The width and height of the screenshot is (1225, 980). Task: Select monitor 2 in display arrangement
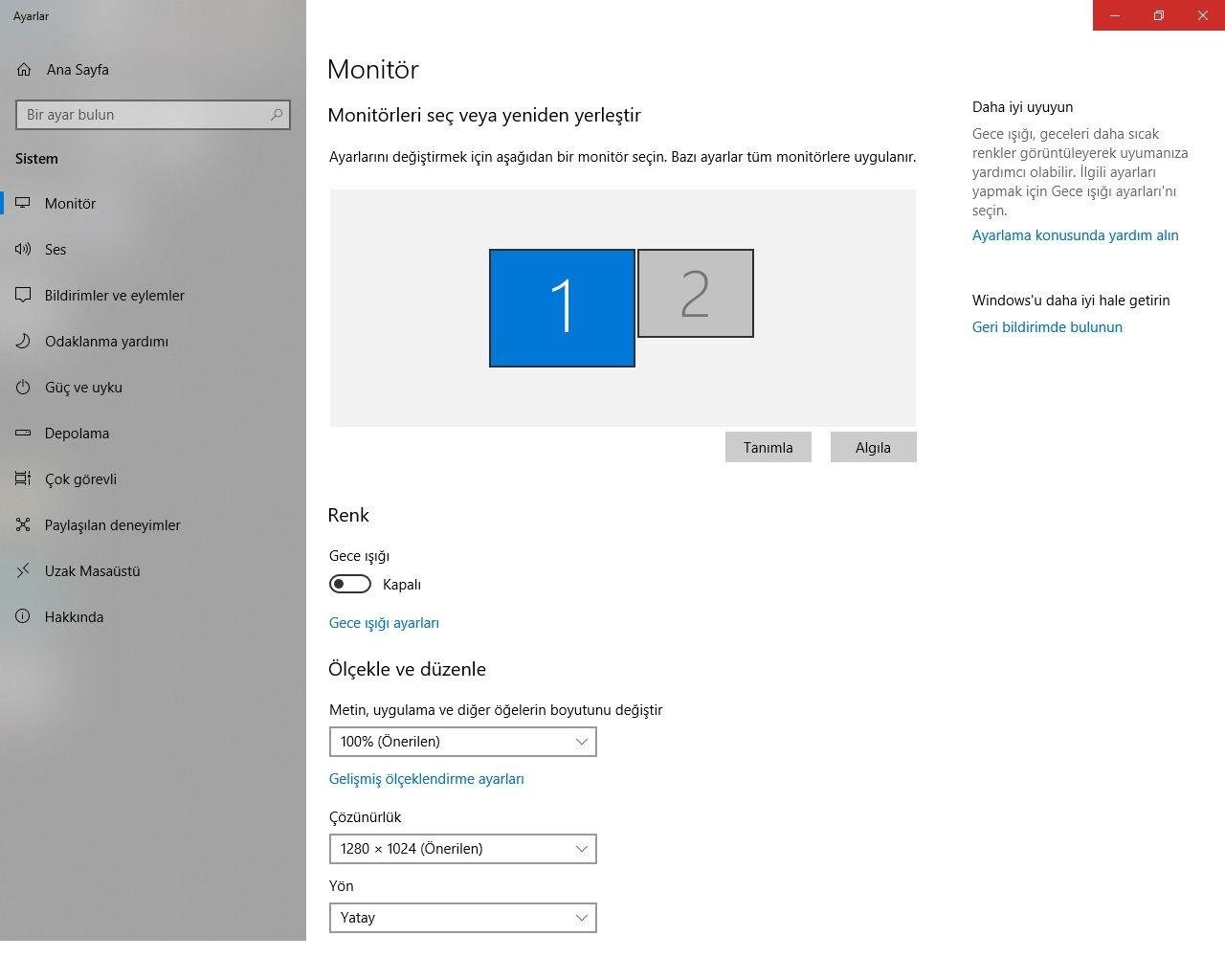[x=696, y=293]
